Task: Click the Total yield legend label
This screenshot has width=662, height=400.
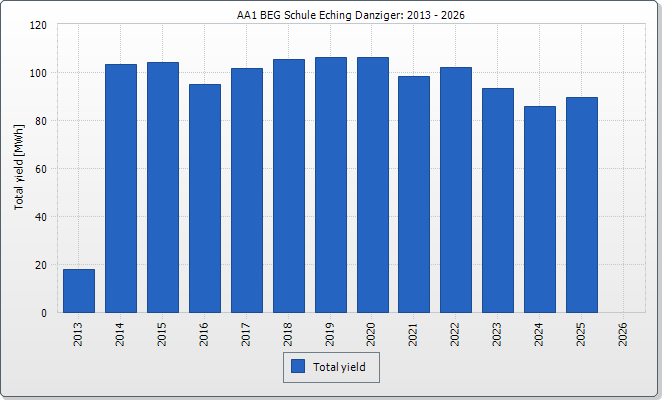Action: click(339, 367)
